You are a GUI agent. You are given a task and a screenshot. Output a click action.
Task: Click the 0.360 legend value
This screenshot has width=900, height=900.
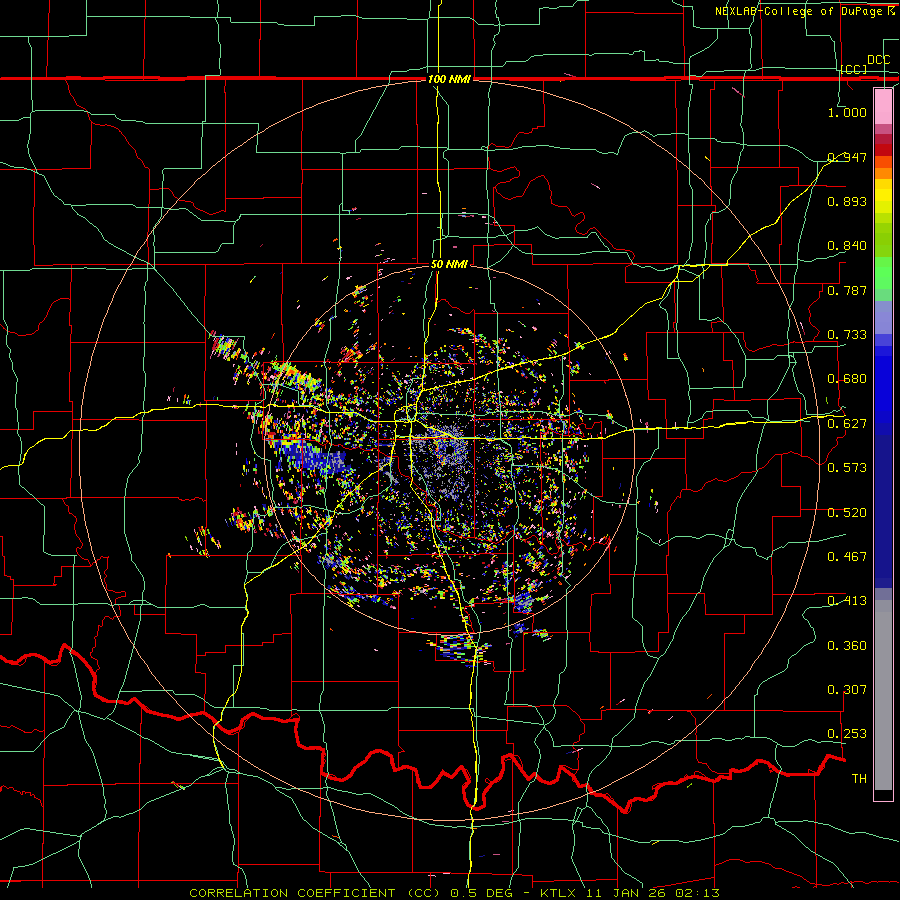(847, 646)
